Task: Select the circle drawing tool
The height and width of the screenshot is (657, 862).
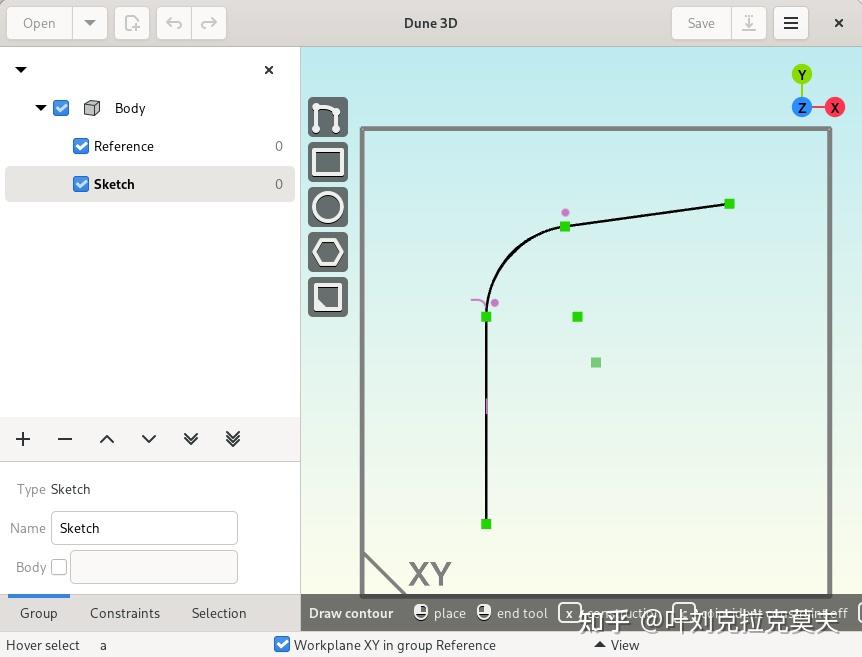Action: click(x=327, y=206)
